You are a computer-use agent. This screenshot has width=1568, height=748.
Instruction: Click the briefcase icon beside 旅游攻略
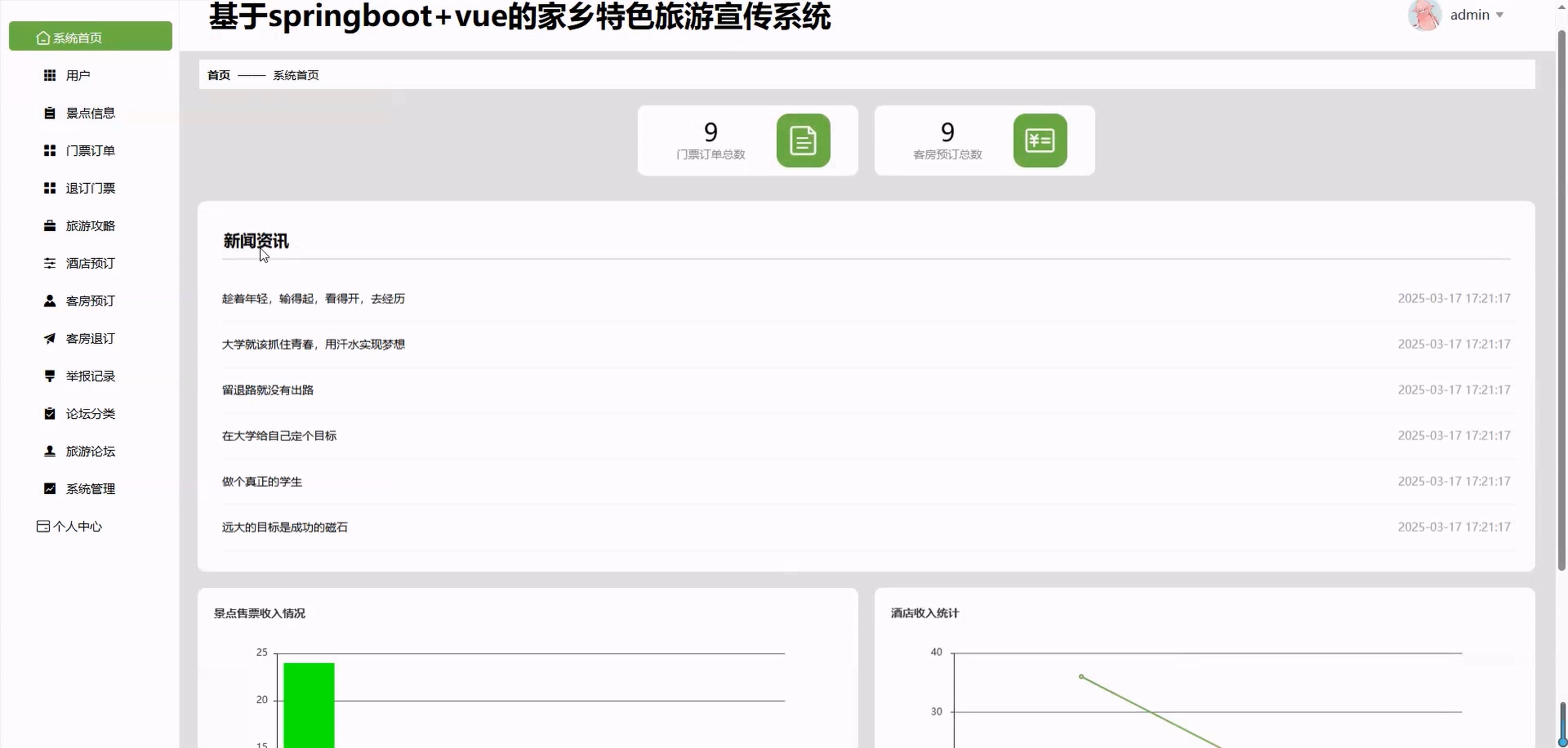click(x=50, y=226)
